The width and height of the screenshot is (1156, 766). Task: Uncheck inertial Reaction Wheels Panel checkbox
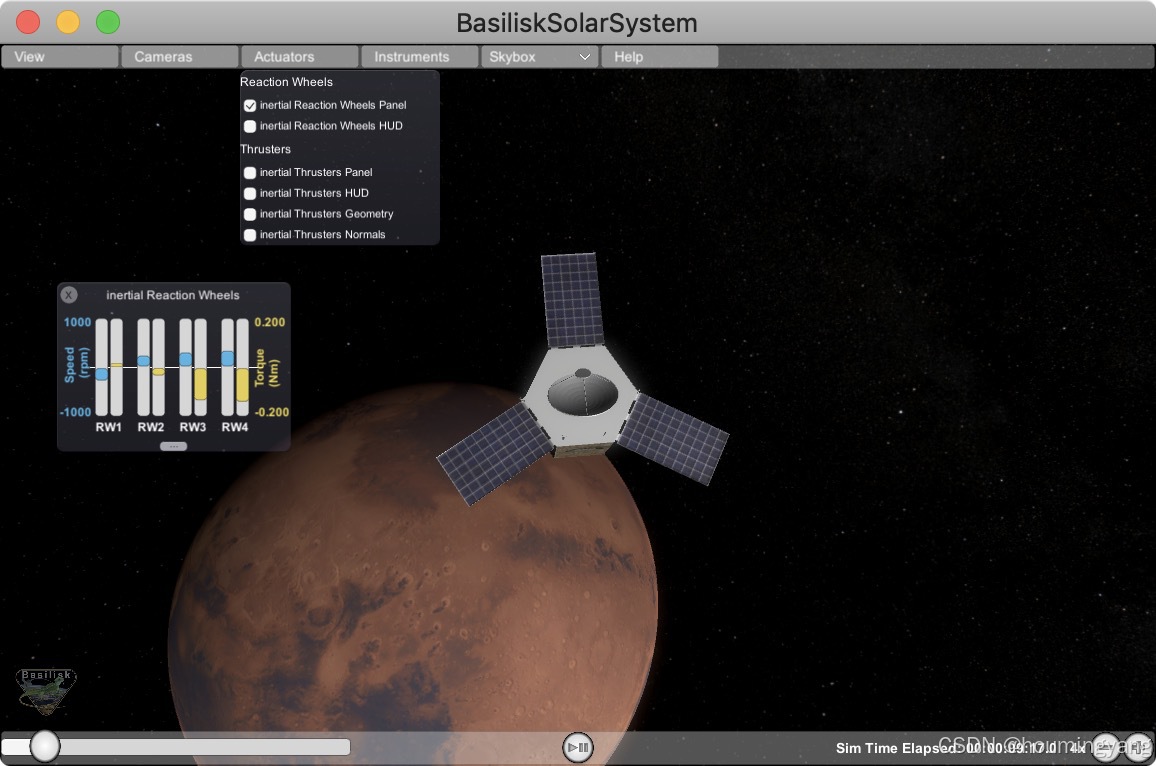250,105
